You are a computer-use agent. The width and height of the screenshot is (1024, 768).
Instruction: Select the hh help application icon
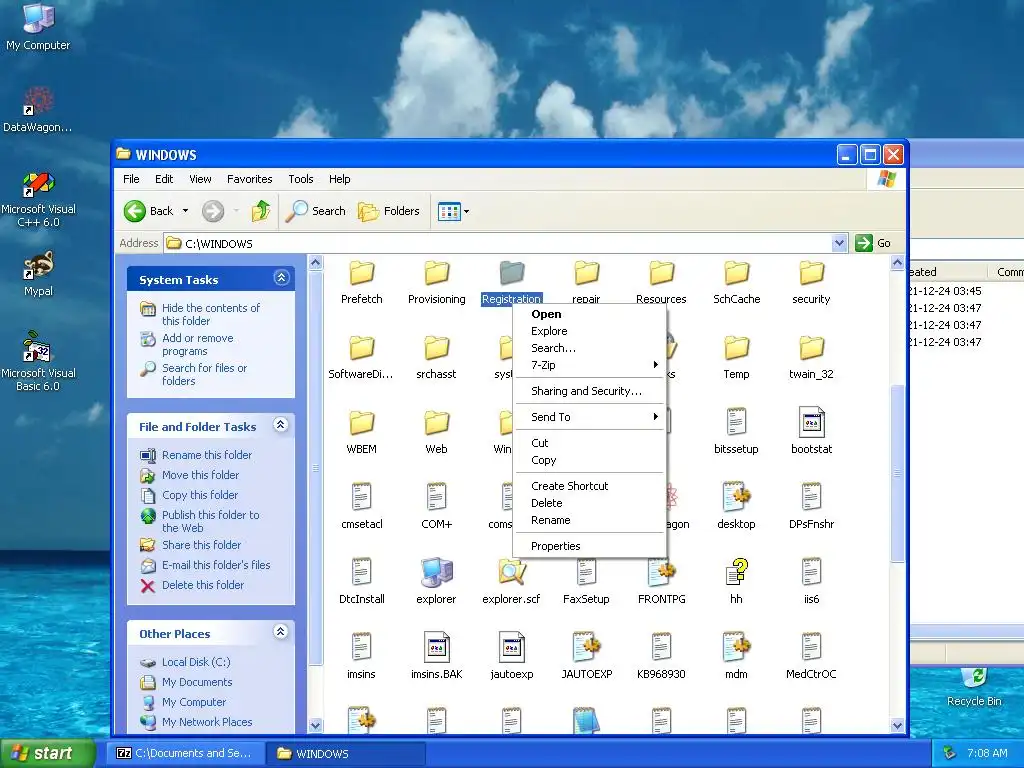tap(736, 573)
